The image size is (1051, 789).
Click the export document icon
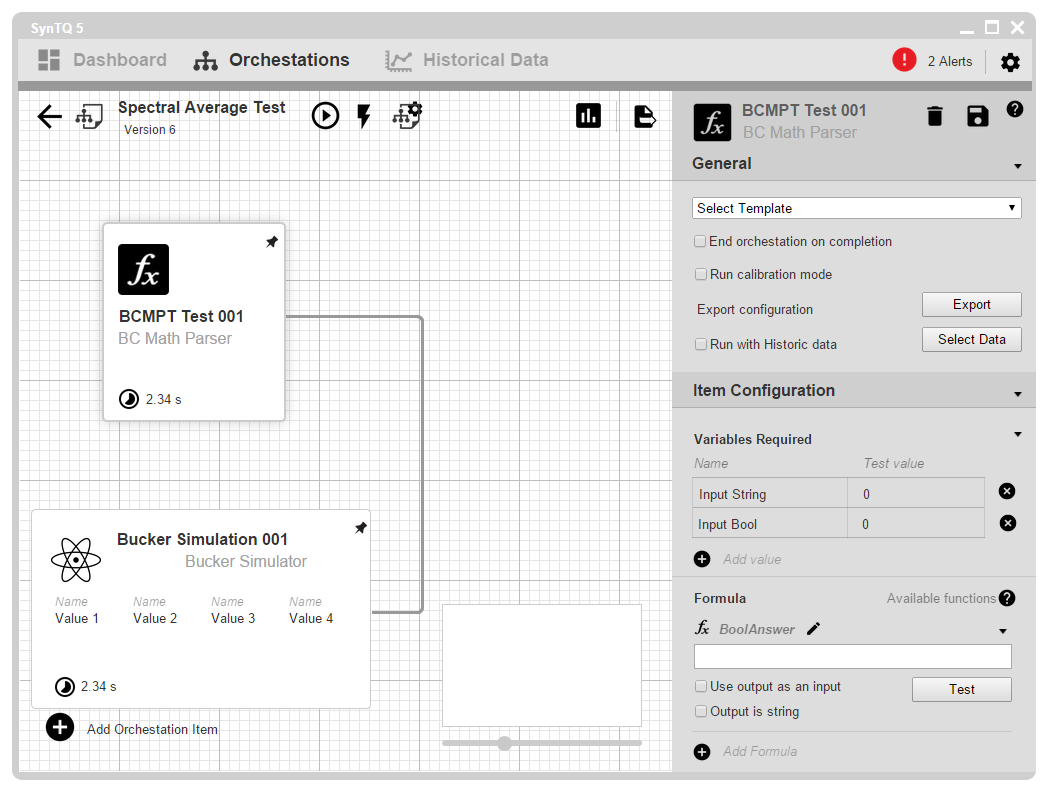coord(645,116)
